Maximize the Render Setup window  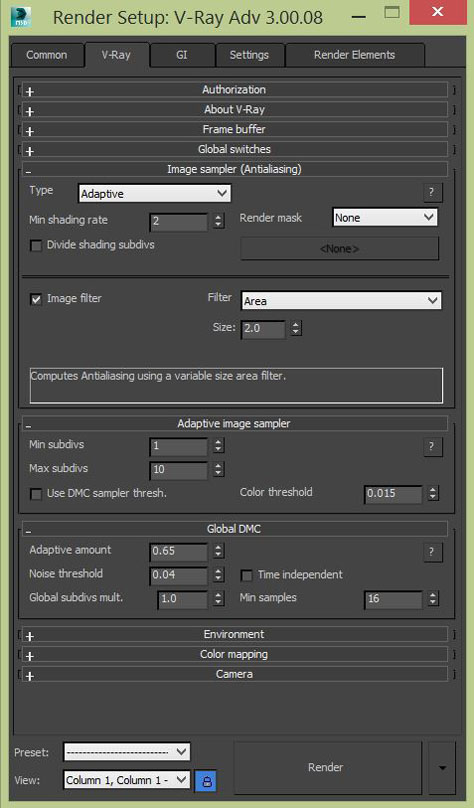point(393,12)
